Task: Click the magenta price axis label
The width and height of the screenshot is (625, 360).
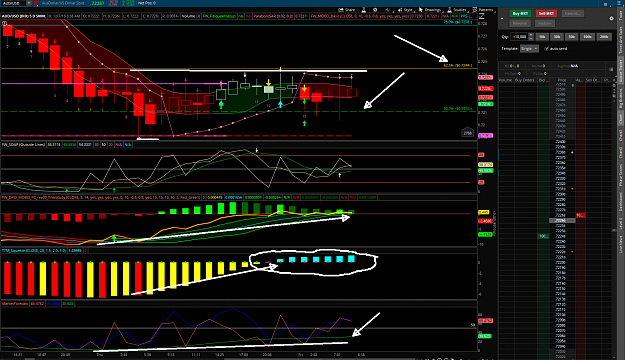Action: (x=485, y=136)
